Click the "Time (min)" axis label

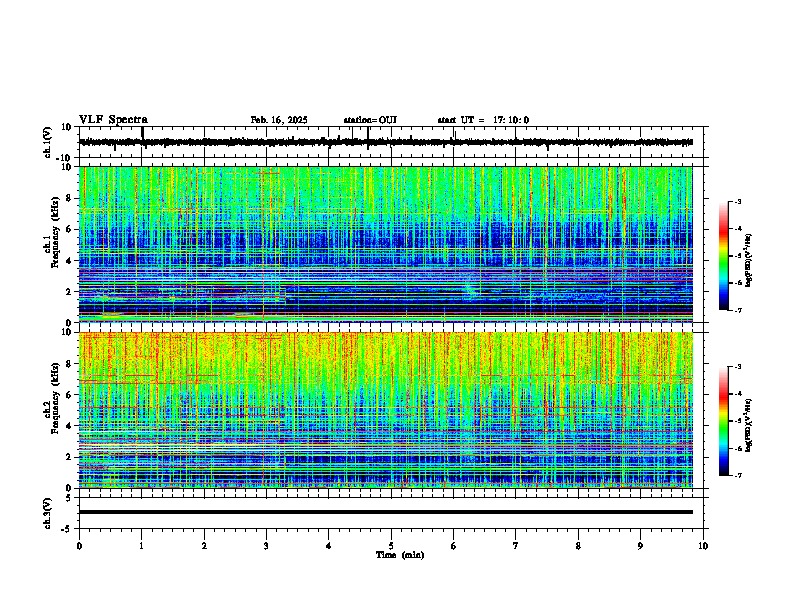coord(400,555)
